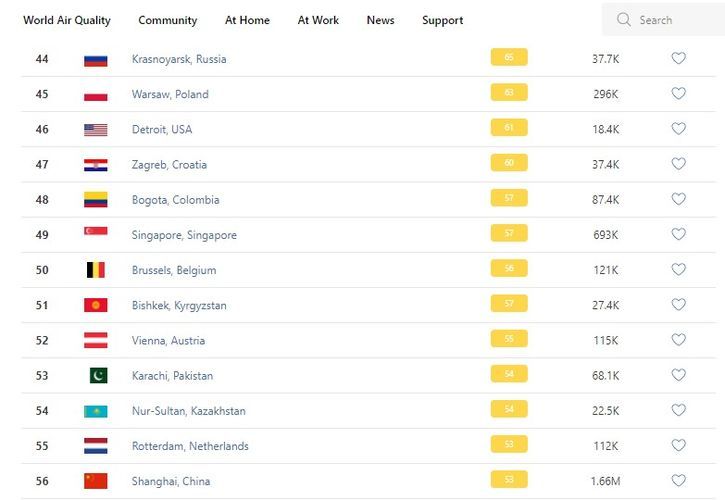
Task: Open the World Air Quality menu
Action: 67,20
